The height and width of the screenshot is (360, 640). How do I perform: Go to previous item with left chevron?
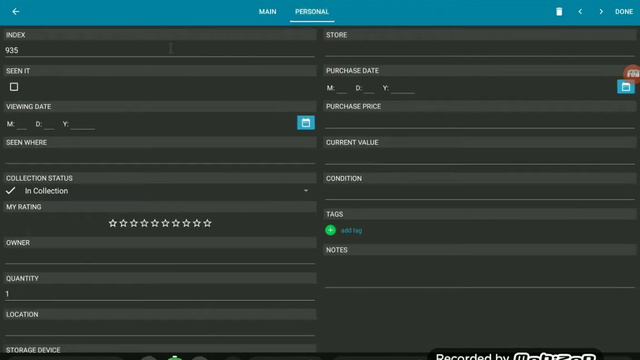(x=580, y=11)
